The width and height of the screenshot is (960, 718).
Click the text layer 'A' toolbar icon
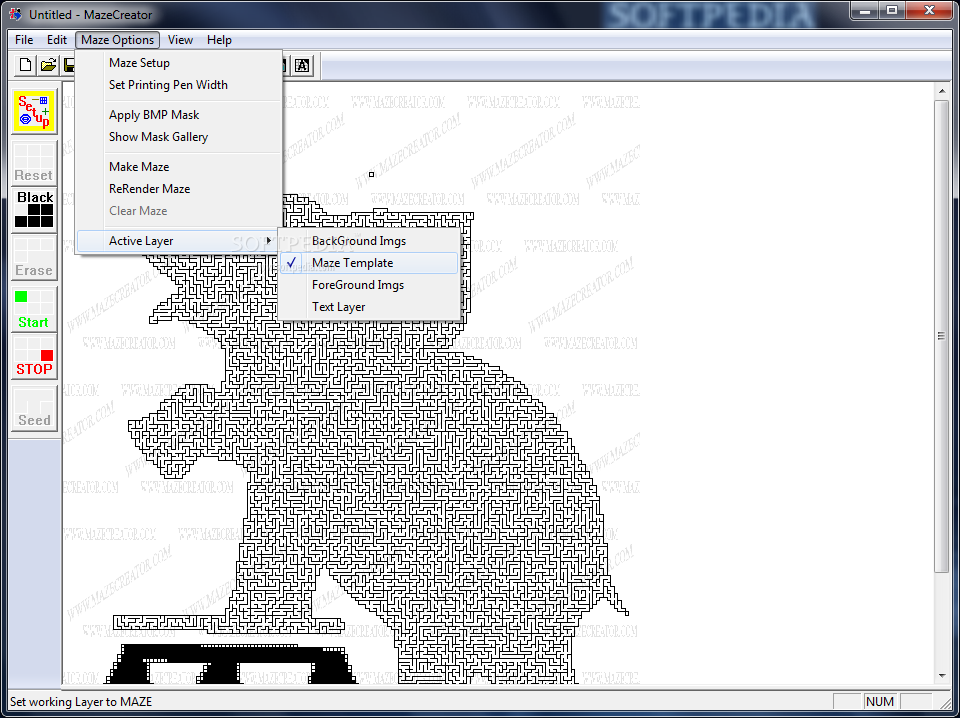pyautogui.click(x=302, y=65)
